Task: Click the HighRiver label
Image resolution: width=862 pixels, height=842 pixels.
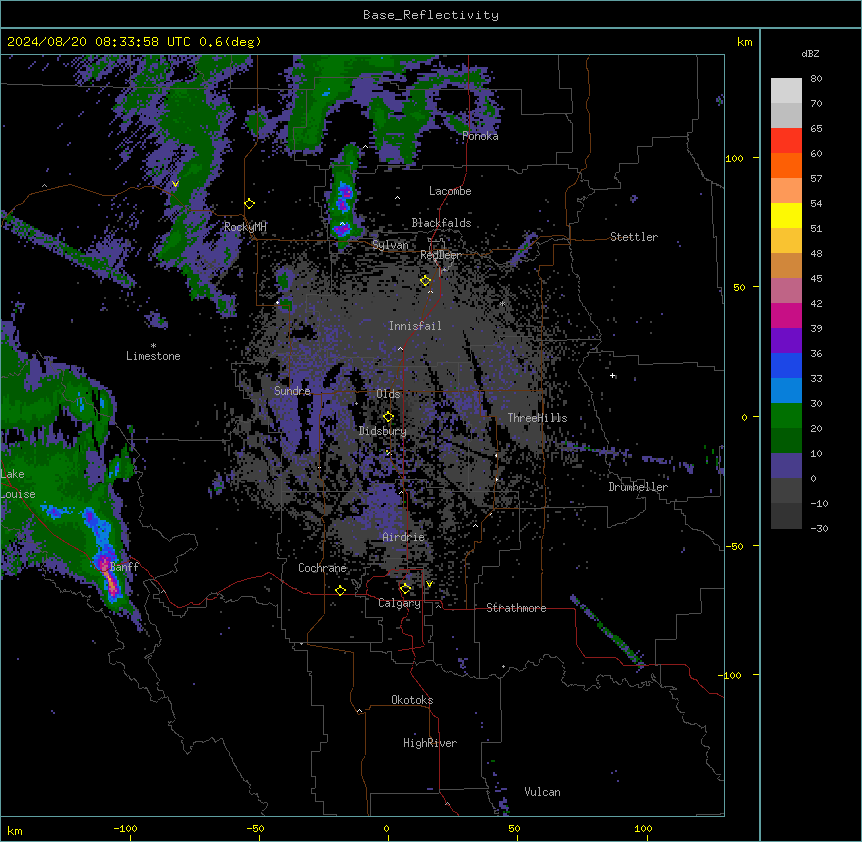Action: pyautogui.click(x=430, y=743)
